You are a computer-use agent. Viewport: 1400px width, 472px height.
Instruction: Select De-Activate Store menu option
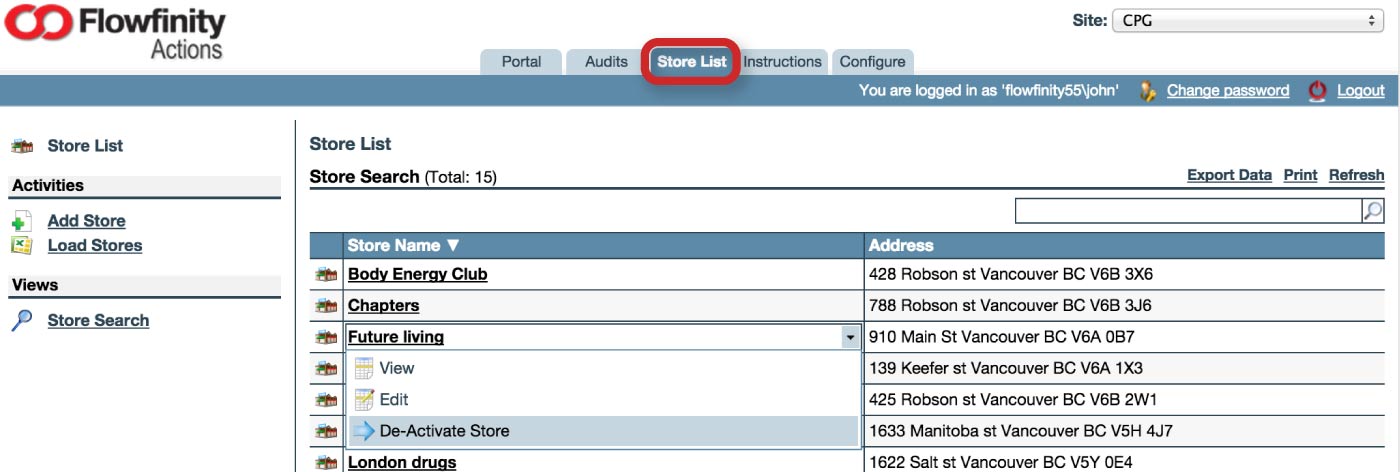coord(602,431)
